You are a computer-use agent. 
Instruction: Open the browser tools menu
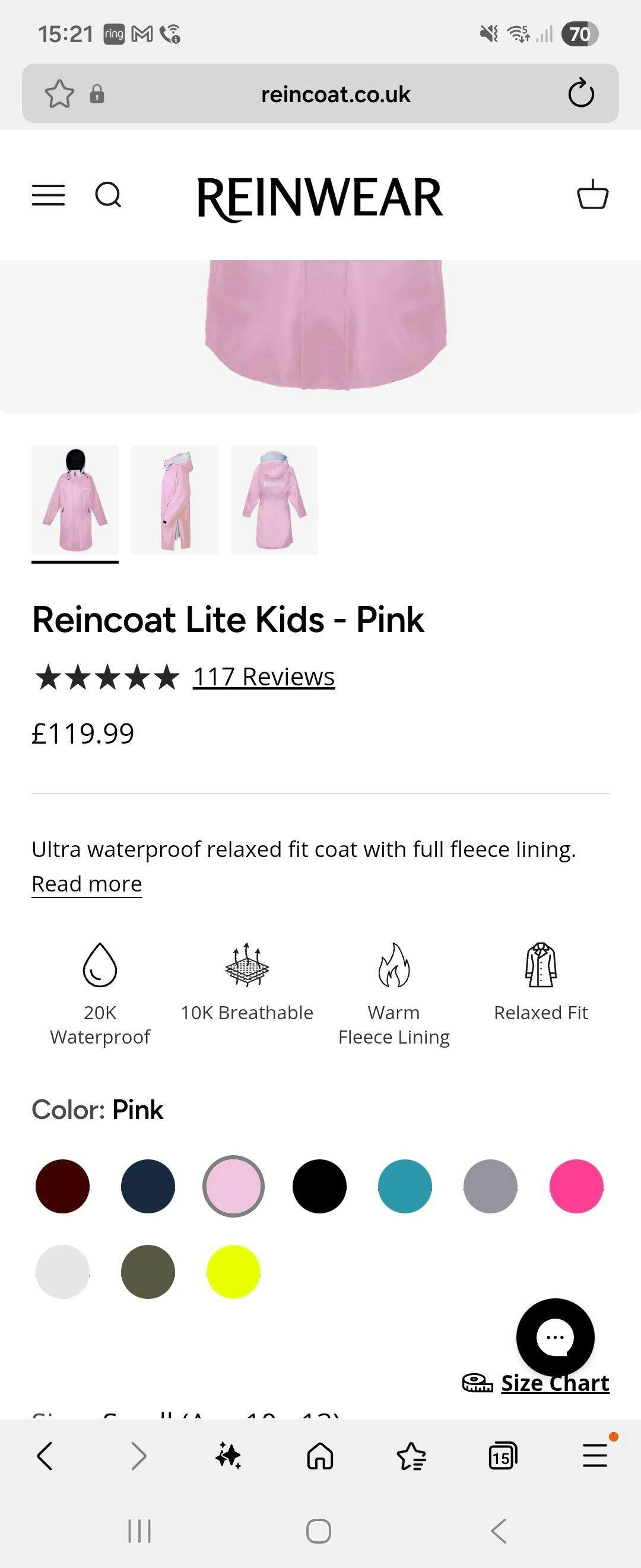[595, 1456]
